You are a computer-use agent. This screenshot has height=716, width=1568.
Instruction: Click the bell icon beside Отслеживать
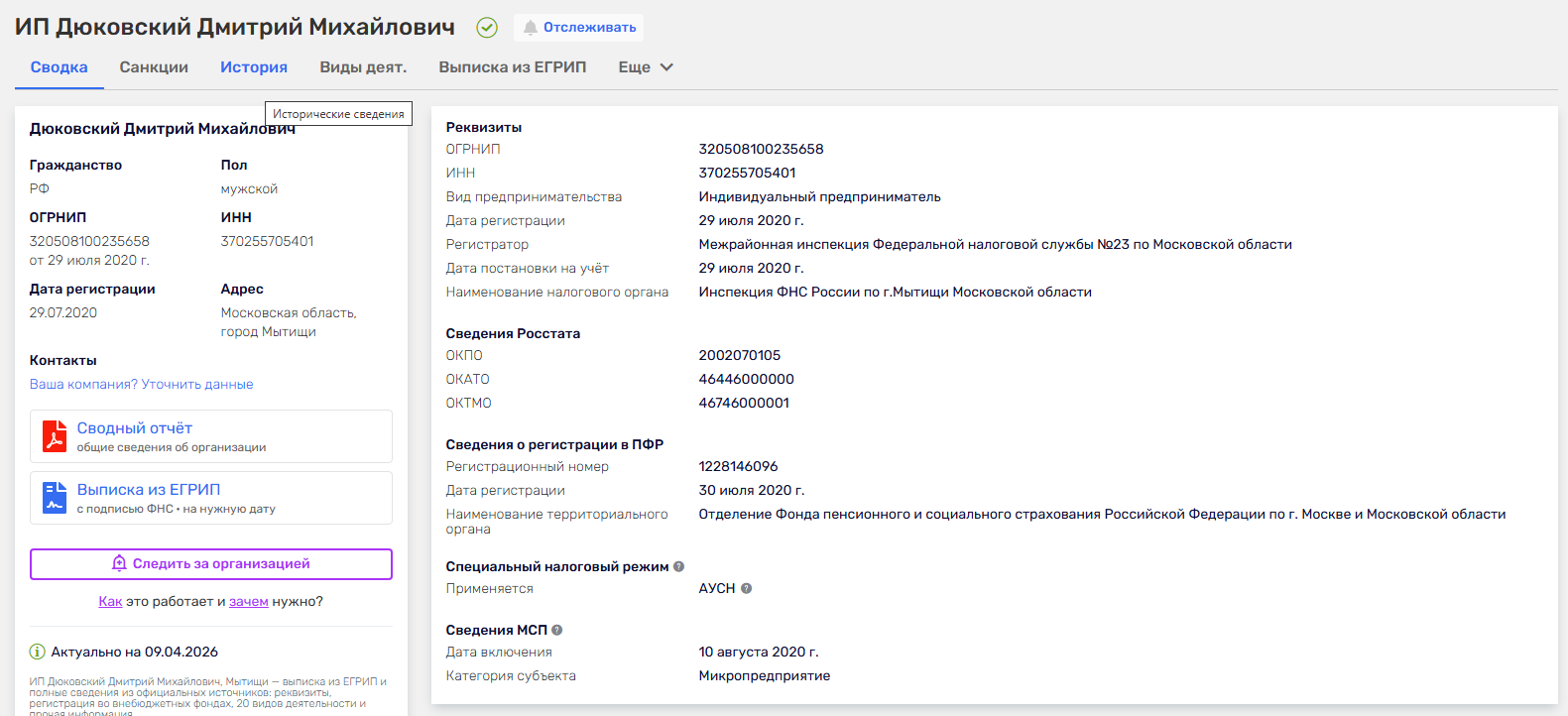click(x=531, y=28)
